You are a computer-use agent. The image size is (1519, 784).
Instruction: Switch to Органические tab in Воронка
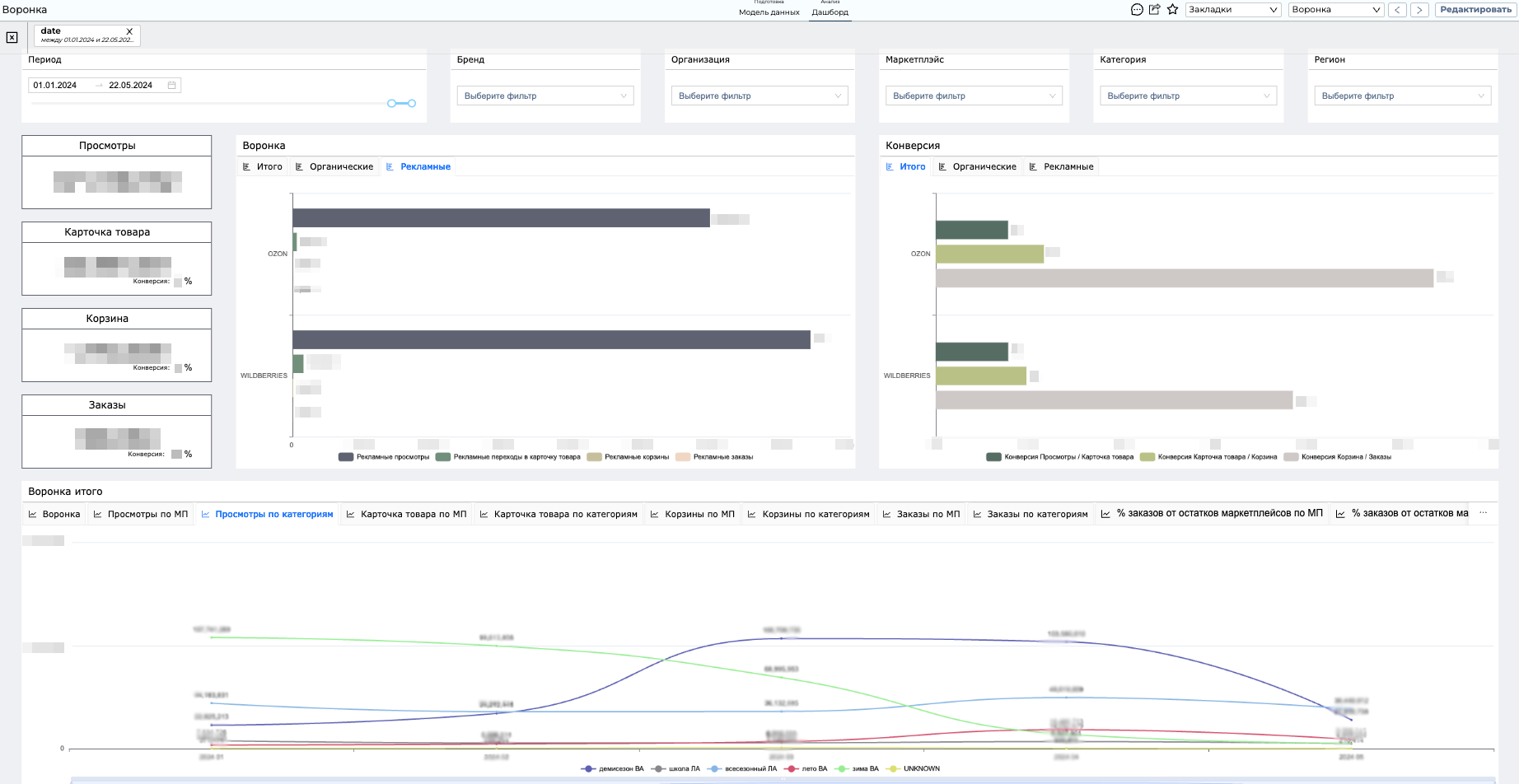click(x=334, y=166)
